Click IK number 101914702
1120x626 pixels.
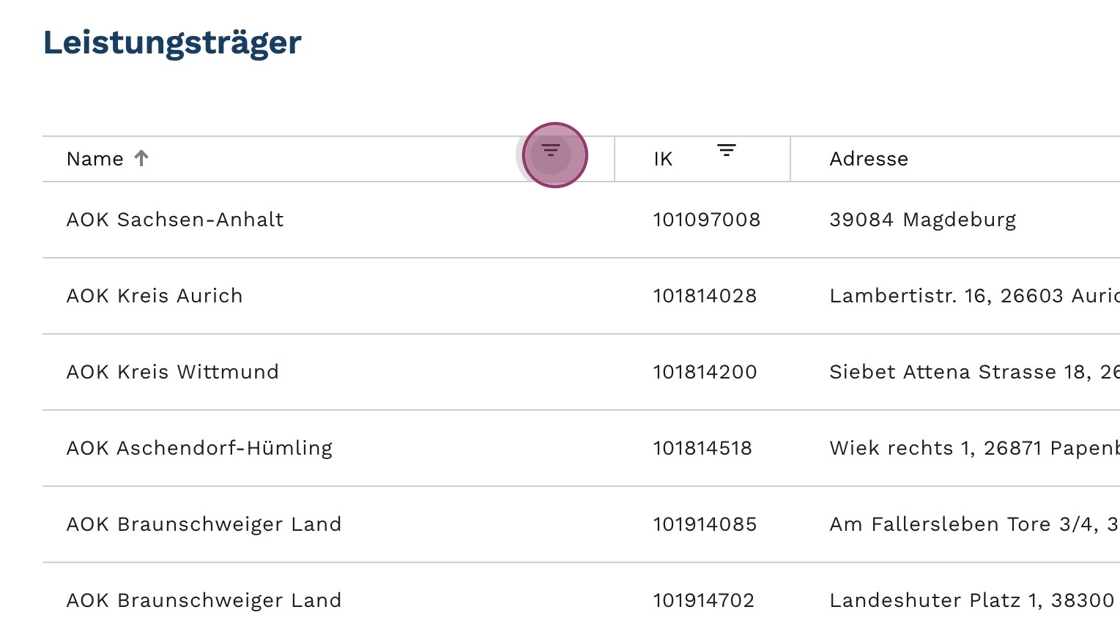[x=704, y=600]
